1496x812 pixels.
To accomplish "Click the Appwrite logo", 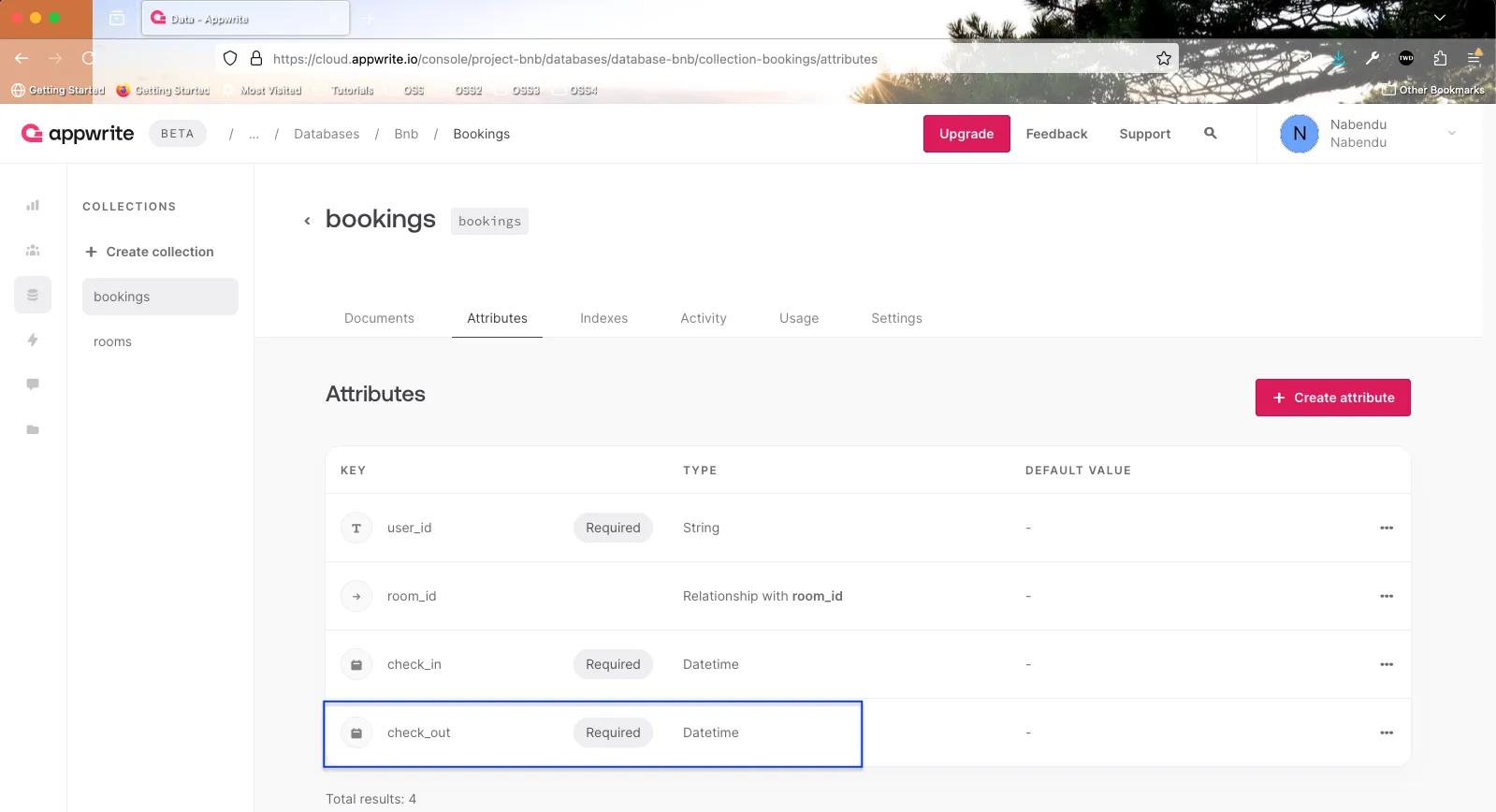I will point(78,134).
